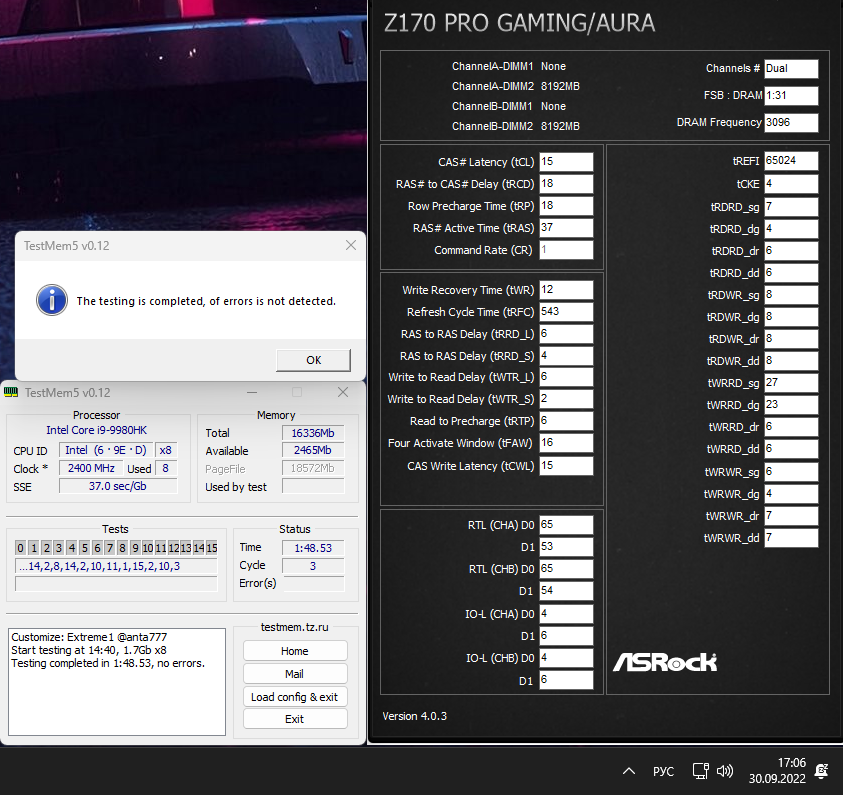Click Load config & exit button

[x=295, y=697]
